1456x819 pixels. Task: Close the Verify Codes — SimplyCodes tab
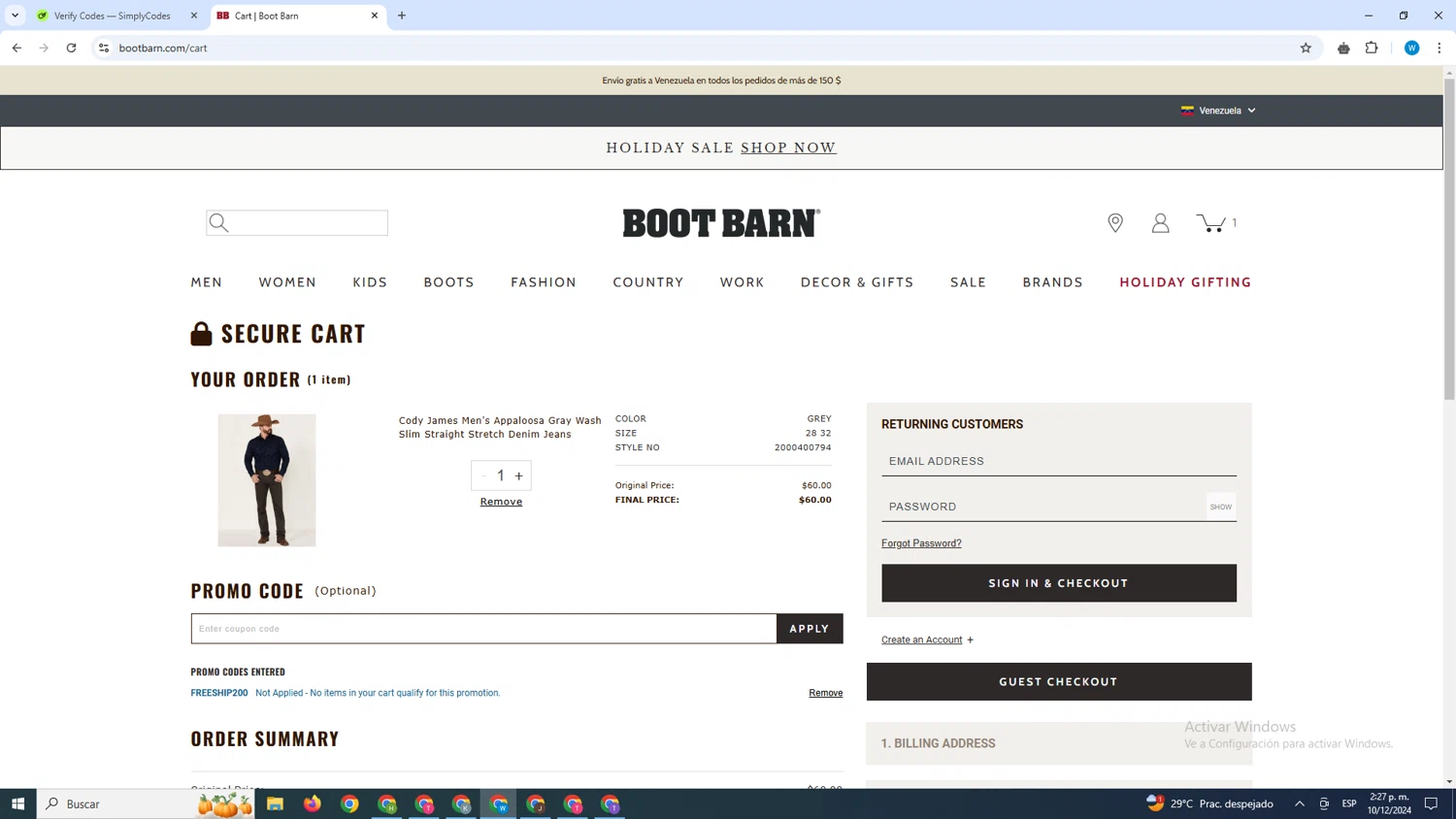(193, 16)
